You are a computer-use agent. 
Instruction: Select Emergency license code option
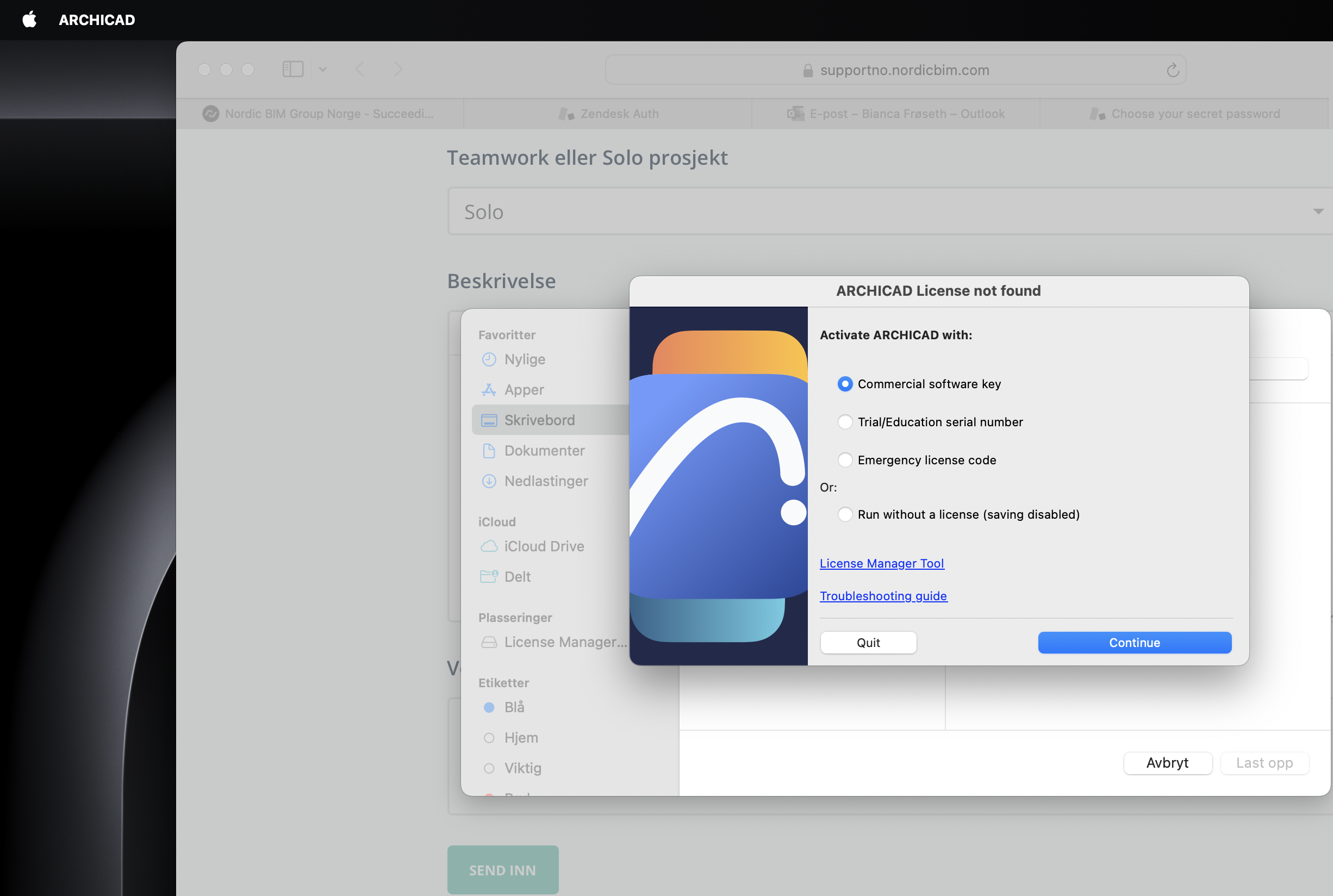[844, 460]
